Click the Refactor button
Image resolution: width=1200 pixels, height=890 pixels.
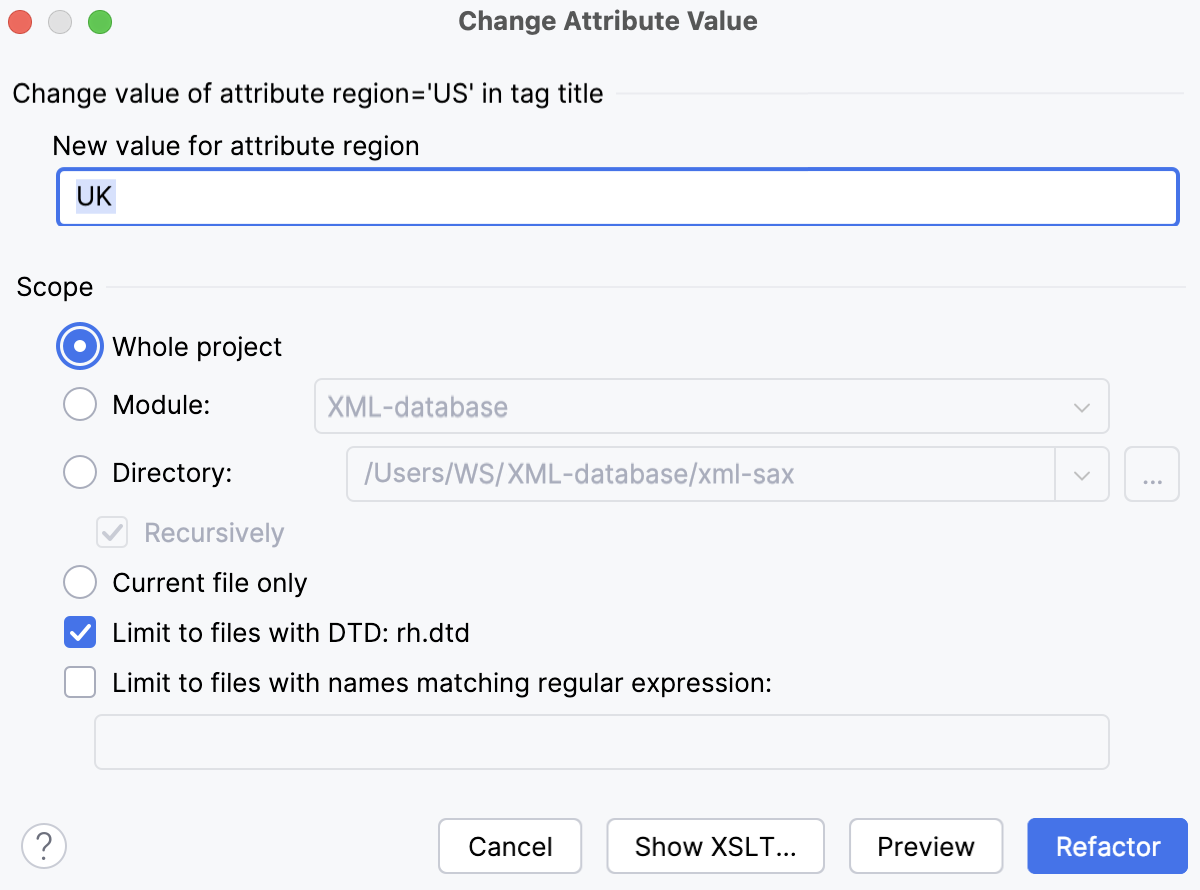click(1107, 846)
